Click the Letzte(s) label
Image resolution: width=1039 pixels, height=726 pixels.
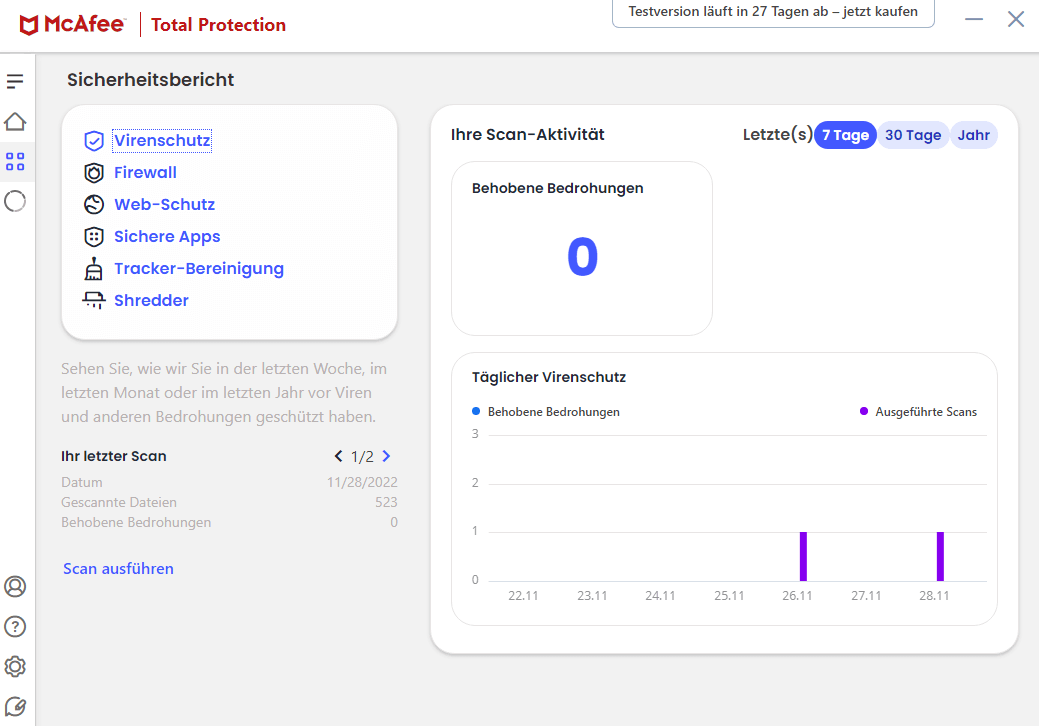coord(777,135)
